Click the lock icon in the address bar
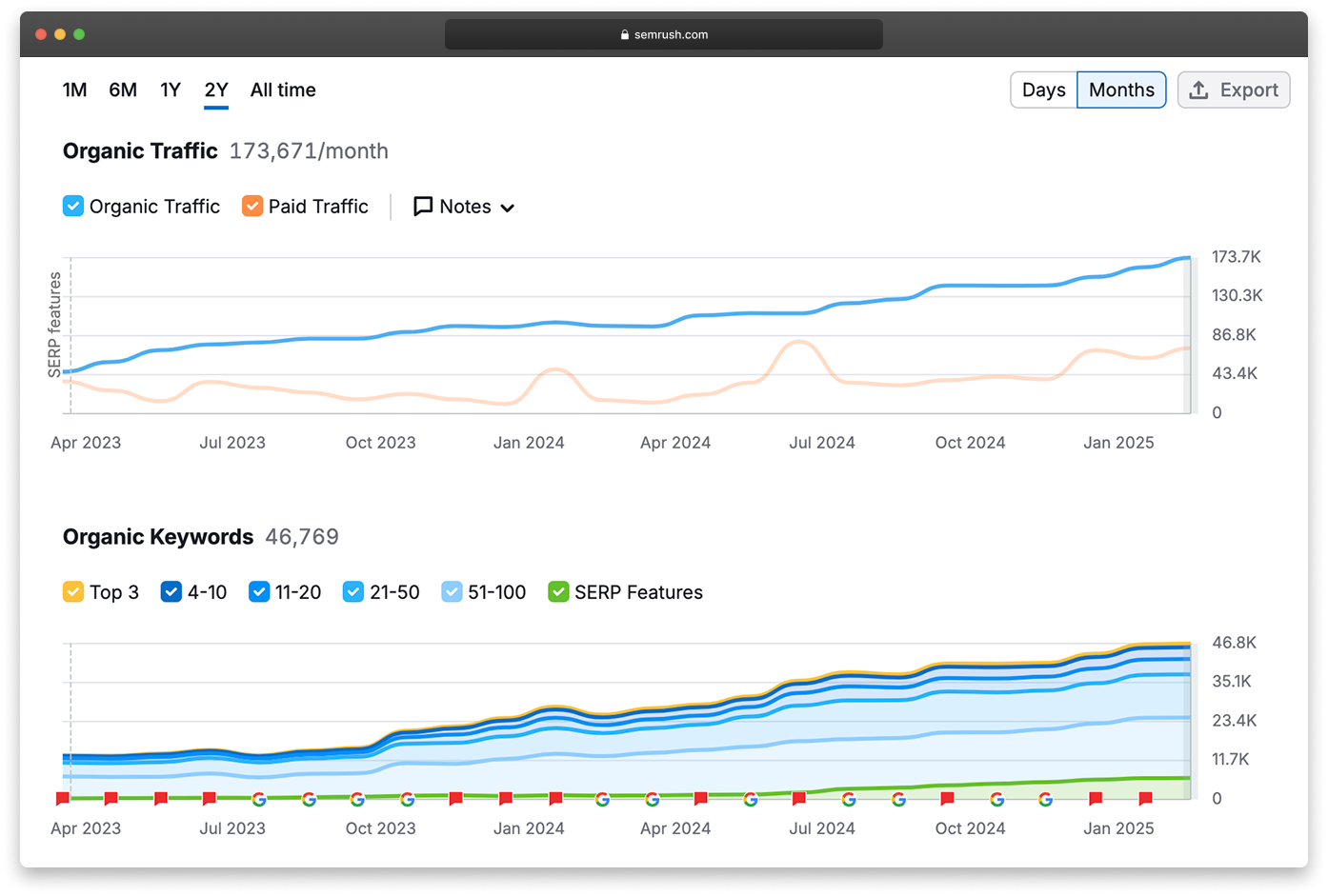The image size is (1328, 896). [x=625, y=35]
